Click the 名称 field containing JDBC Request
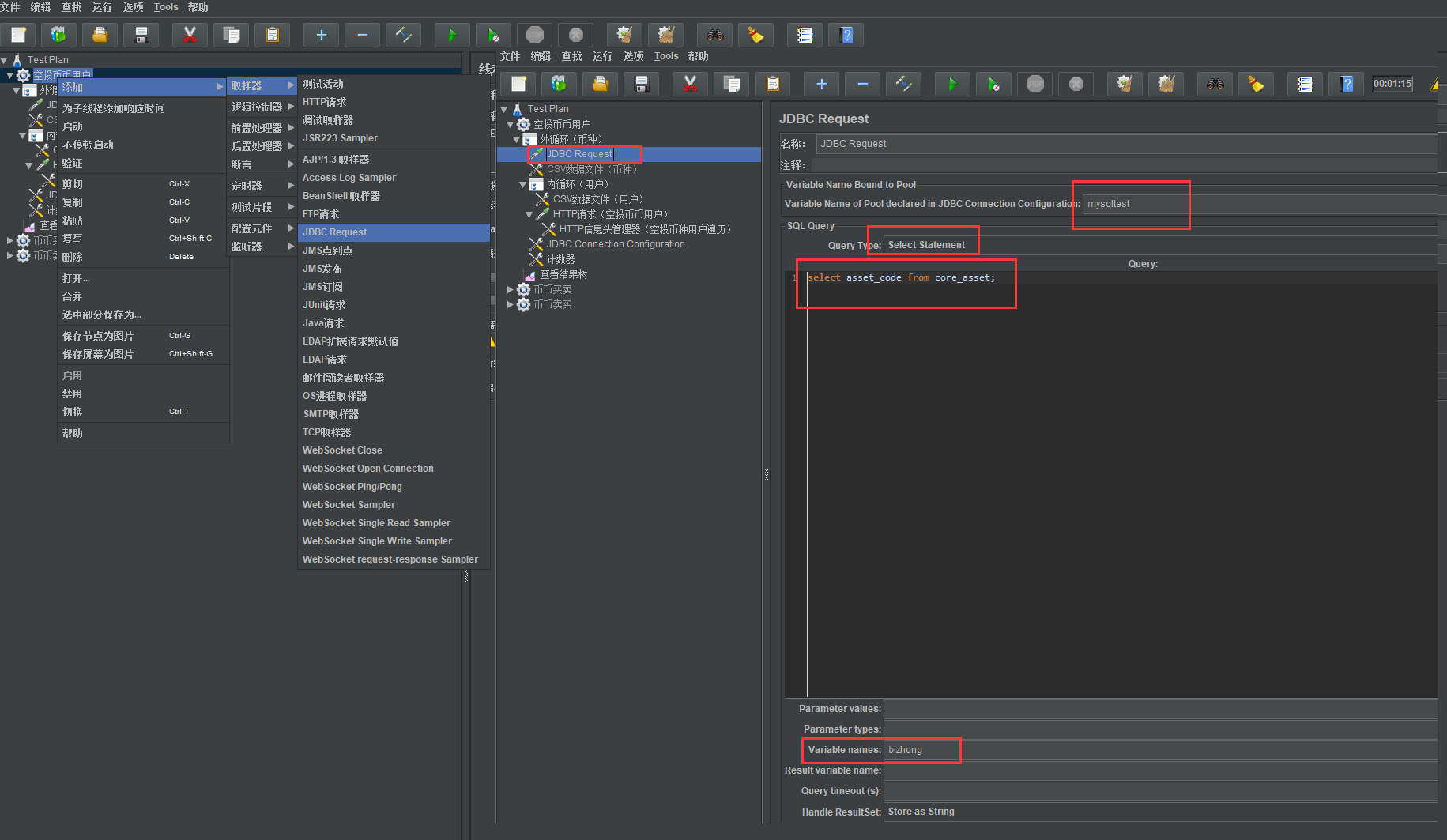This screenshot has height=840, width=1447. (x=1127, y=144)
